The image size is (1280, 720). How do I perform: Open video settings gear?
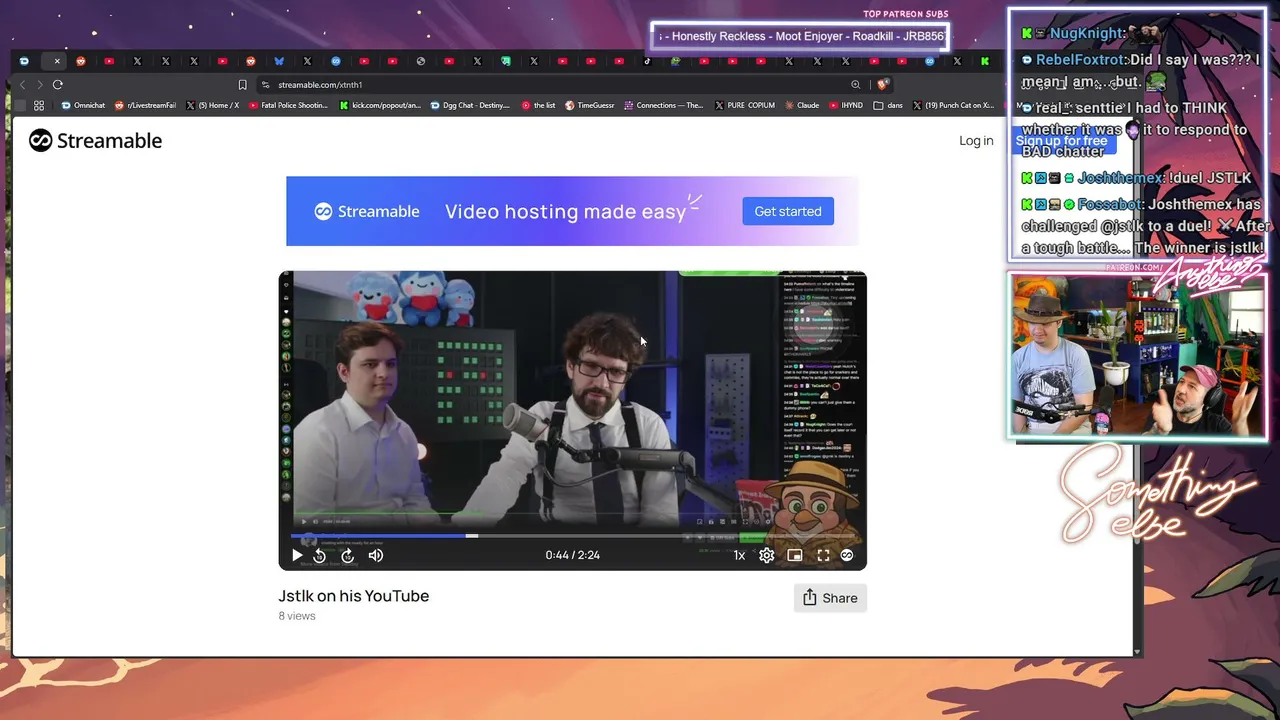point(767,555)
